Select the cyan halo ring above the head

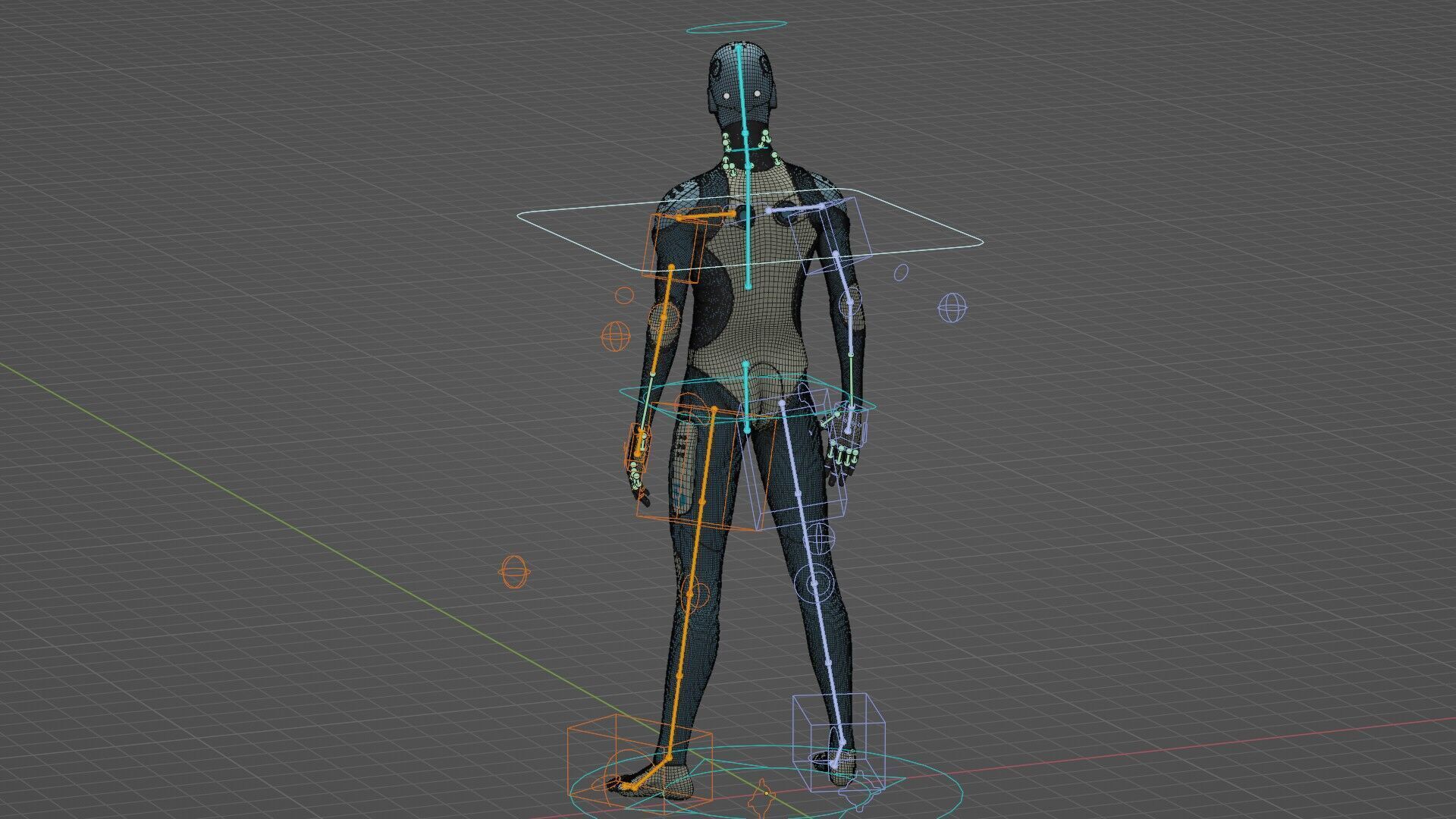tap(736, 28)
